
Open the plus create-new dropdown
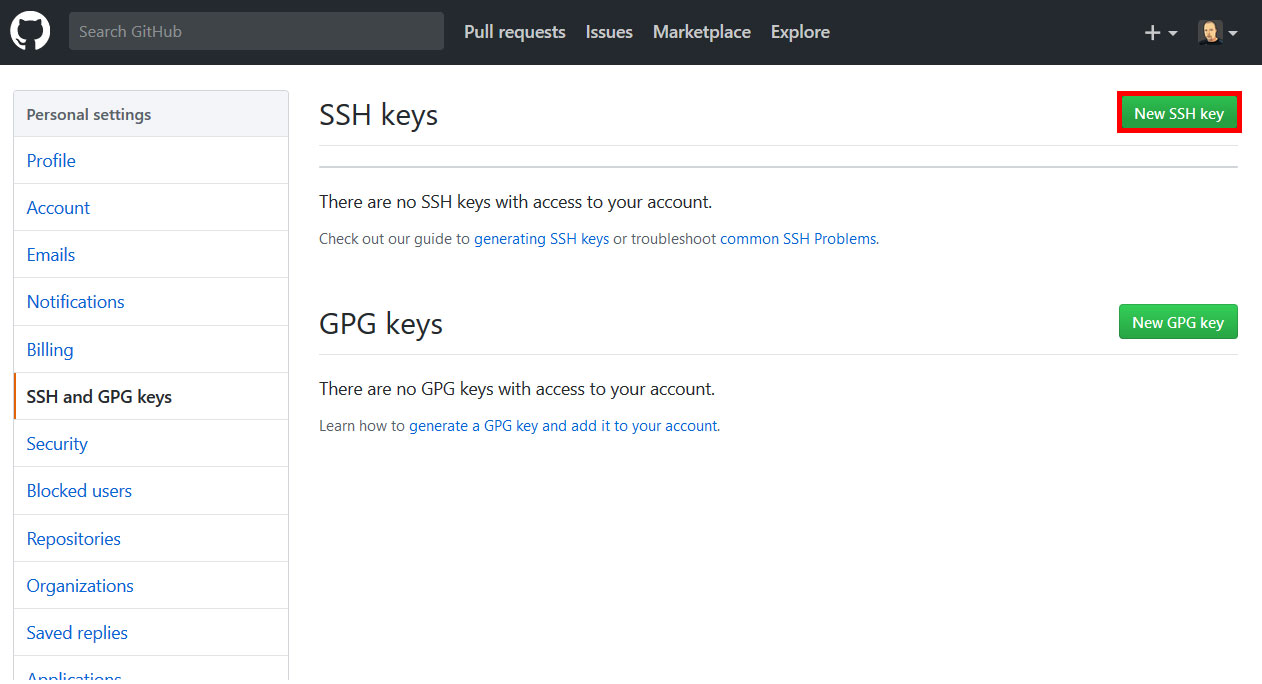pos(1160,32)
